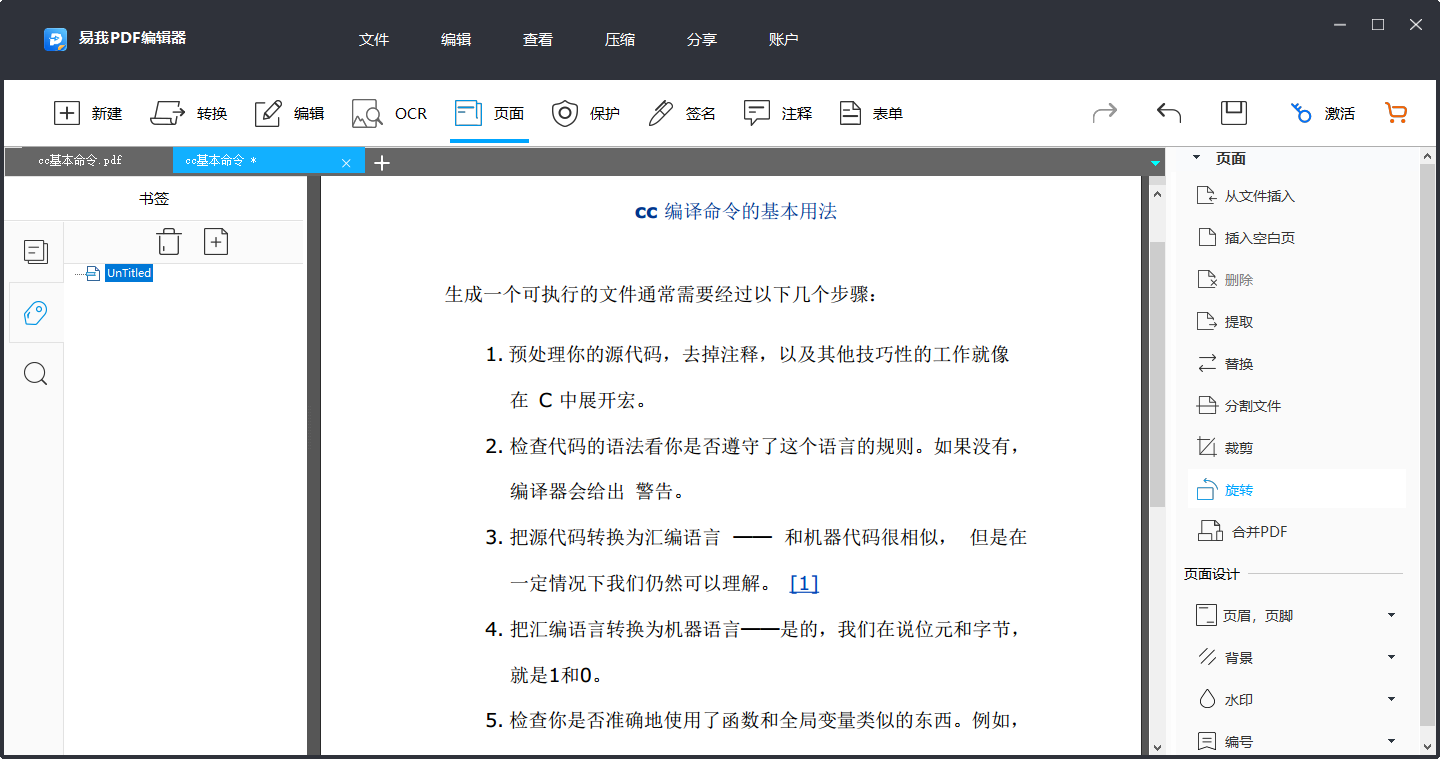This screenshot has width=1440, height=759.
Task: Open the 转换 (Convert) tool
Action: coord(189,113)
